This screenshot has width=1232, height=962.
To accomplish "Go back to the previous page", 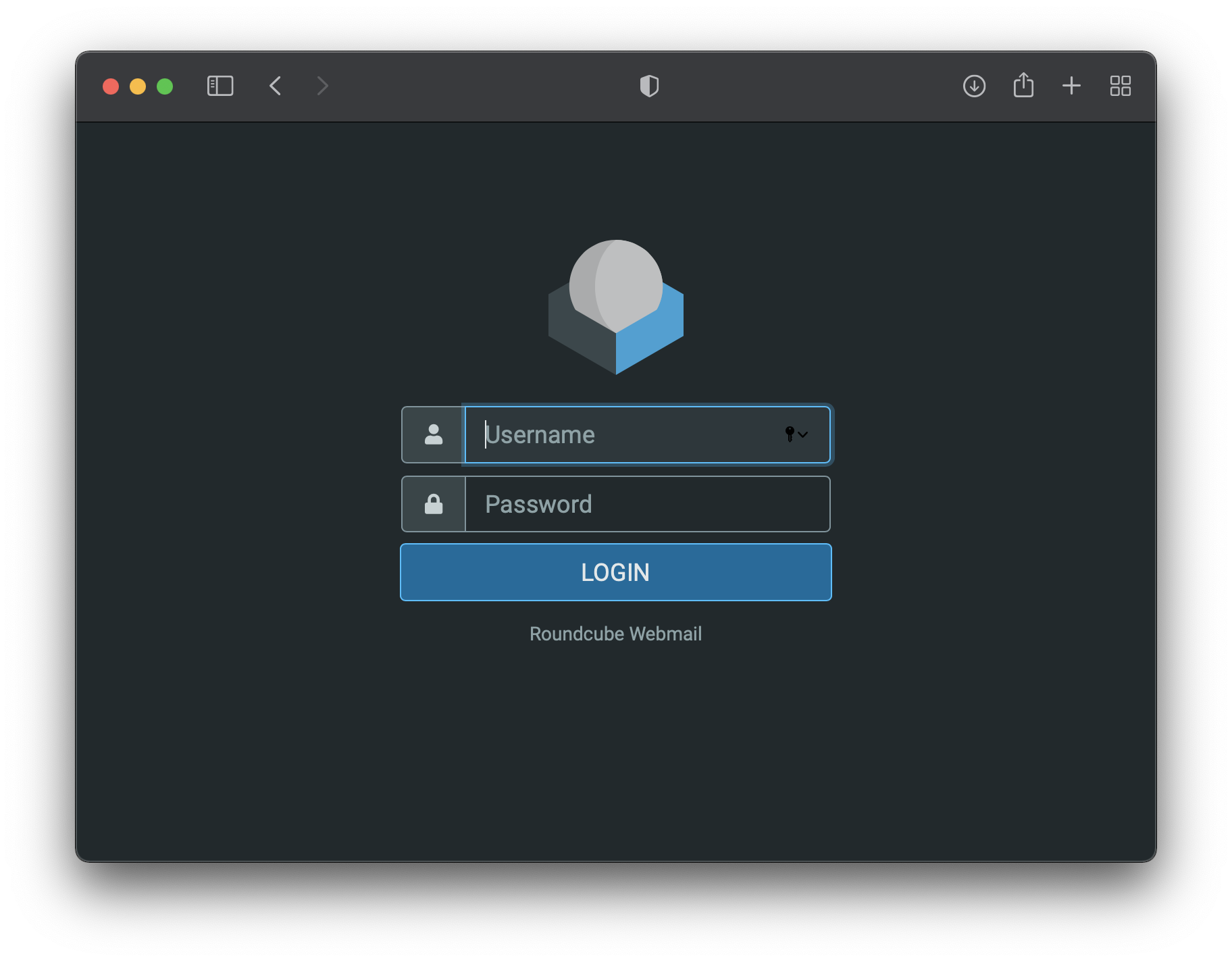I will pos(275,86).
